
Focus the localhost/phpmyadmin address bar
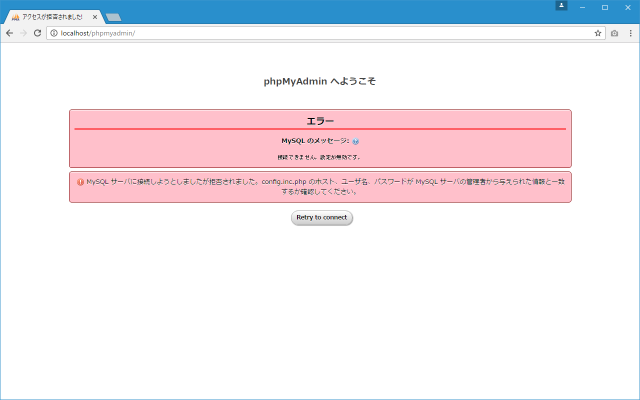tap(324, 33)
